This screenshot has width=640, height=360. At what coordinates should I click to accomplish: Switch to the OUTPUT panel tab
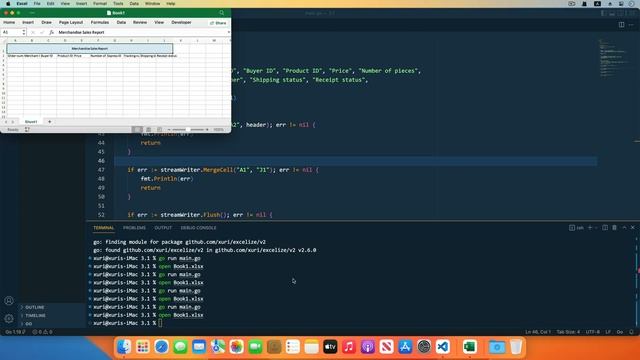(163, 228)
